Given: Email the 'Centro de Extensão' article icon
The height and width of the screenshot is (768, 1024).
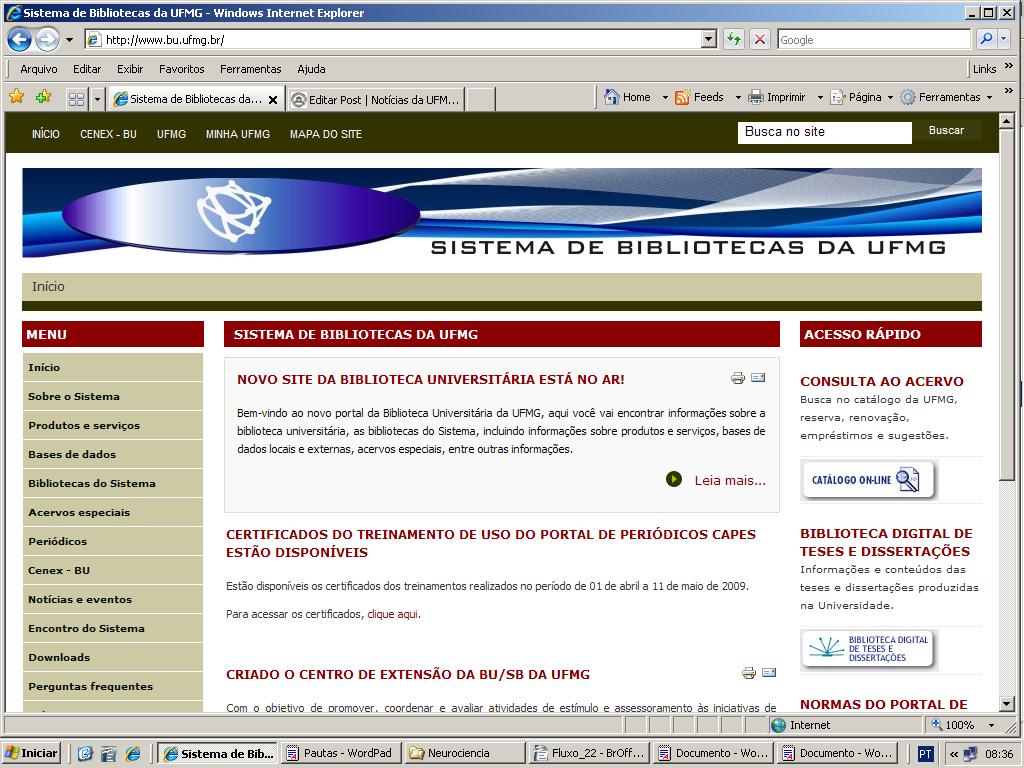Looking at the screenshot, I should click(769, 672).
